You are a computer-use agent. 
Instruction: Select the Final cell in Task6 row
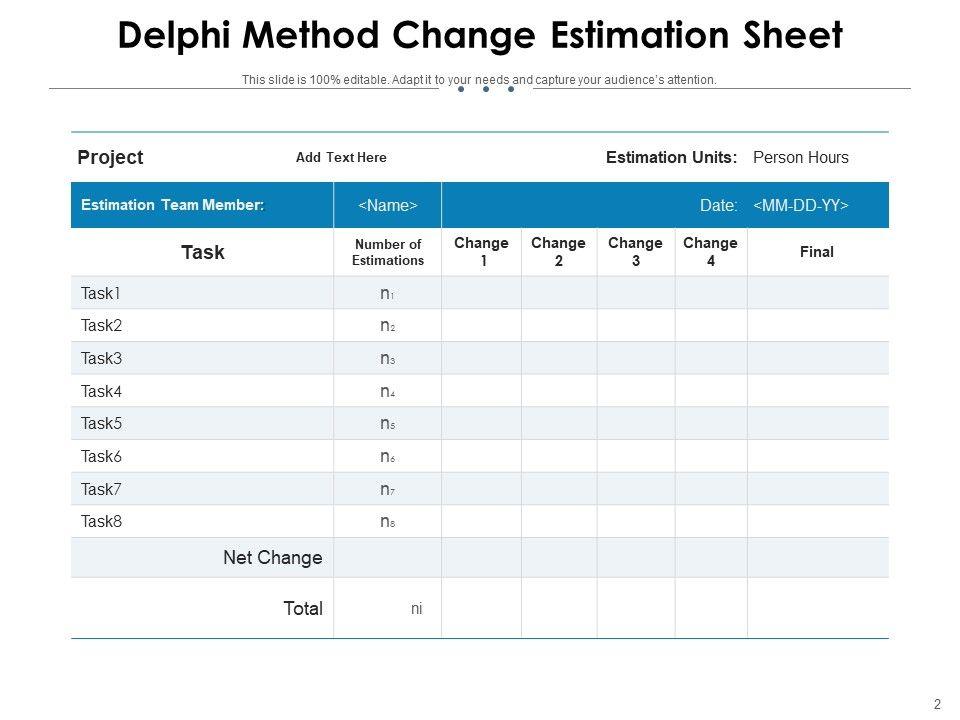816,457
